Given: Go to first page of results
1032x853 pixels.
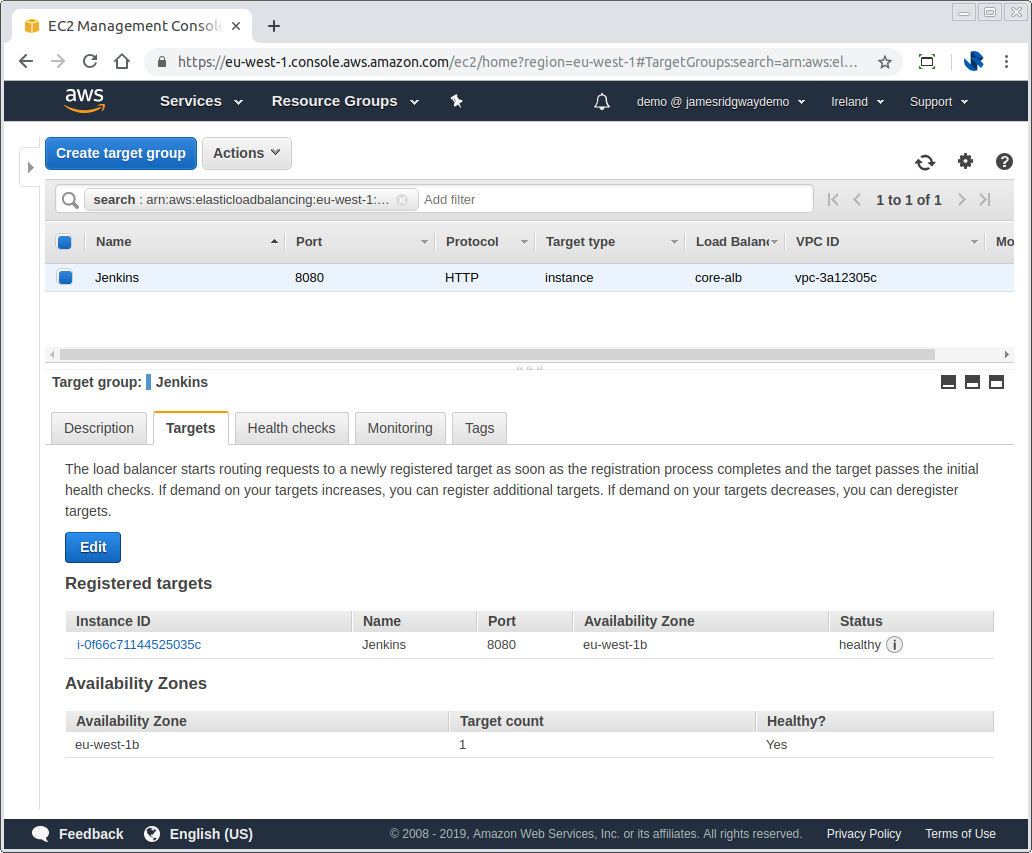Looking at the screenshot, I should 833,199.
